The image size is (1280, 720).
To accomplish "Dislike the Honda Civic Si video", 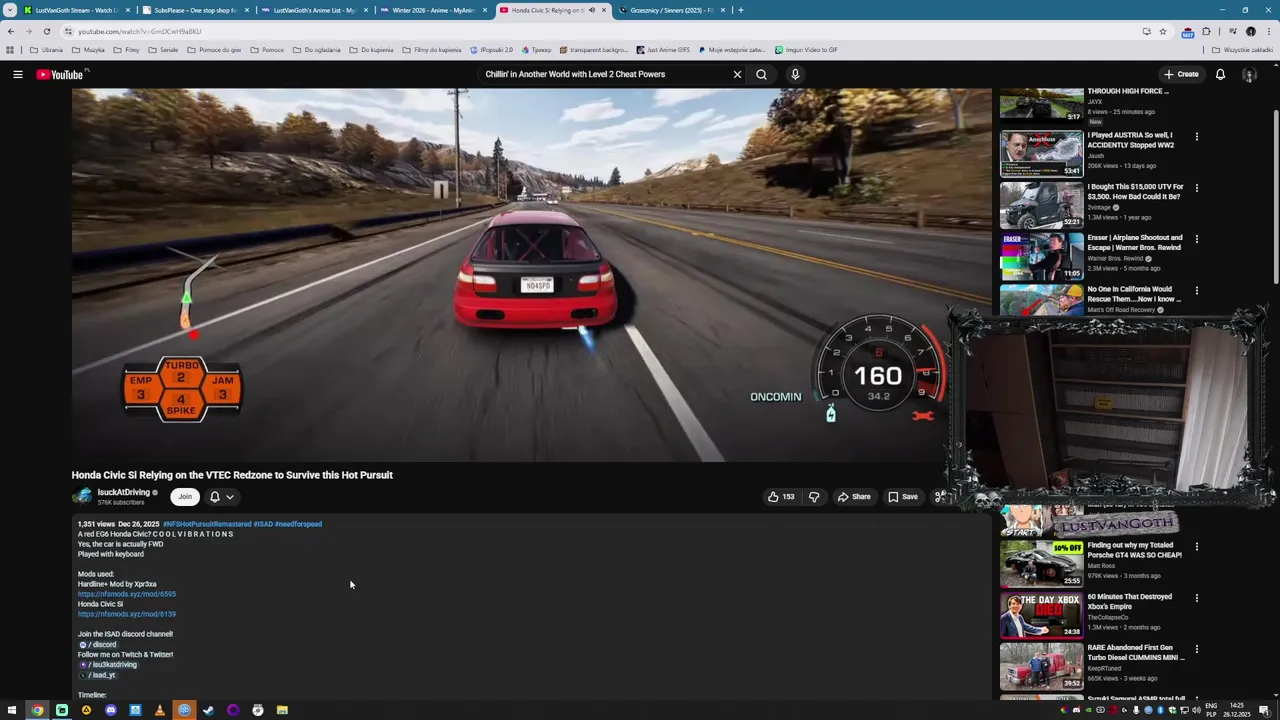I will coord(814,496).
